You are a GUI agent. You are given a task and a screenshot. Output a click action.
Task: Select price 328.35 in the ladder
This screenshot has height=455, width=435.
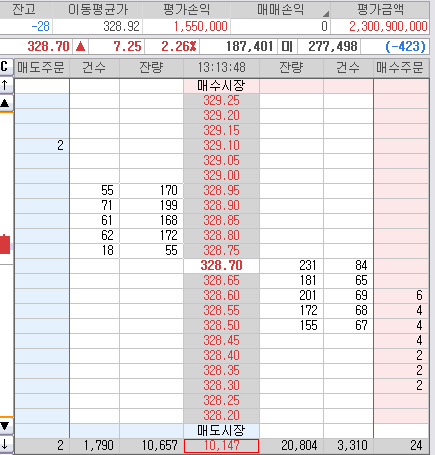tap(221, 371)
